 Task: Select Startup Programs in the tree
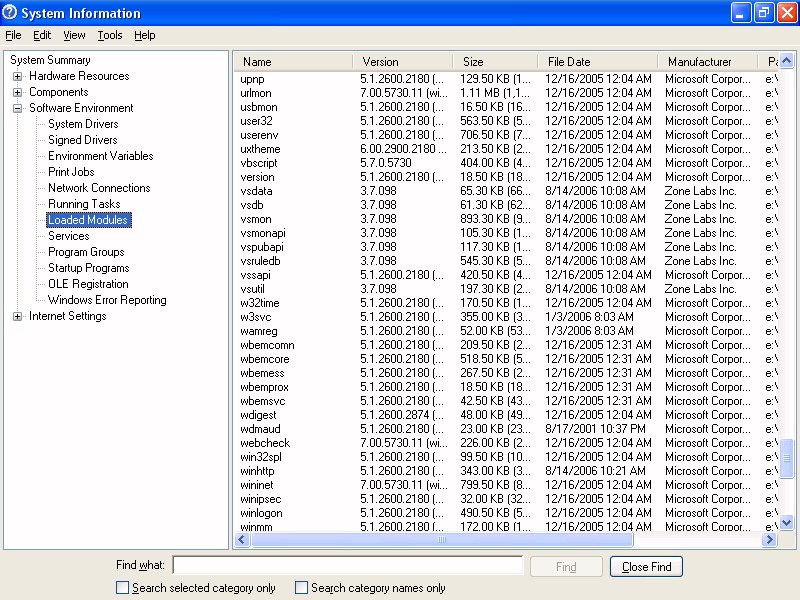tap(88, 268)
